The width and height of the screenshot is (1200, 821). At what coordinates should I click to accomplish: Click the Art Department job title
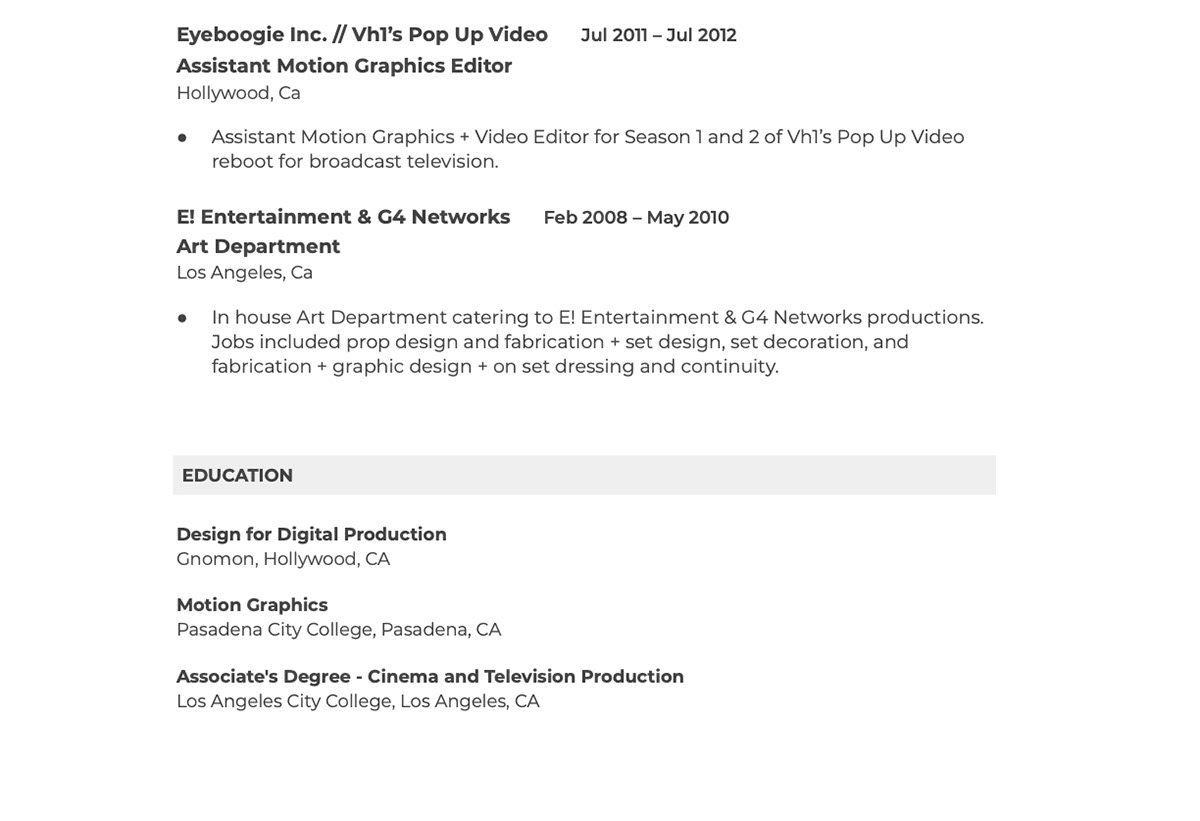click(258, 246)
